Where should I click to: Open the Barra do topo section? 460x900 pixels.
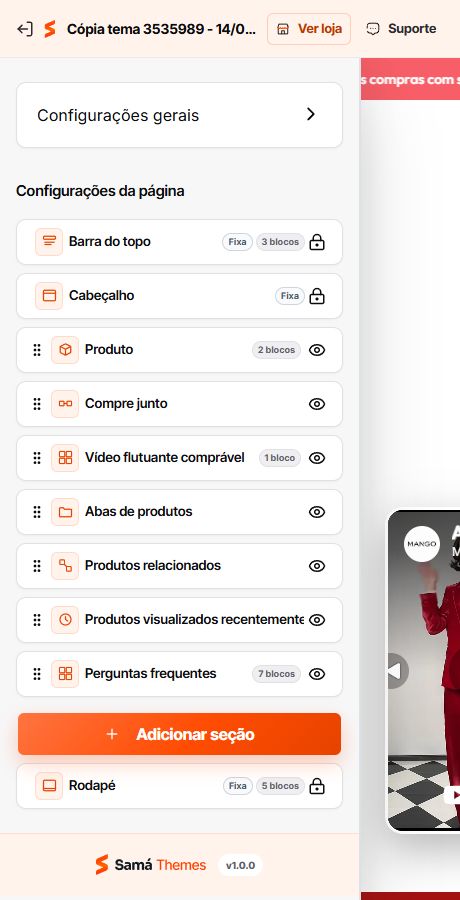point(179,242)
